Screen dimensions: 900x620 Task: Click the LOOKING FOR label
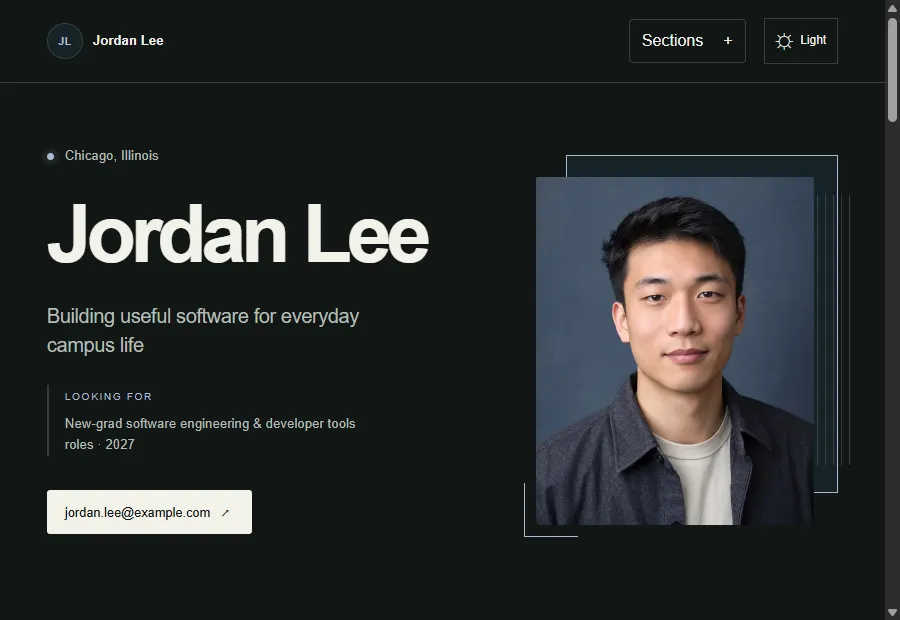108,397
